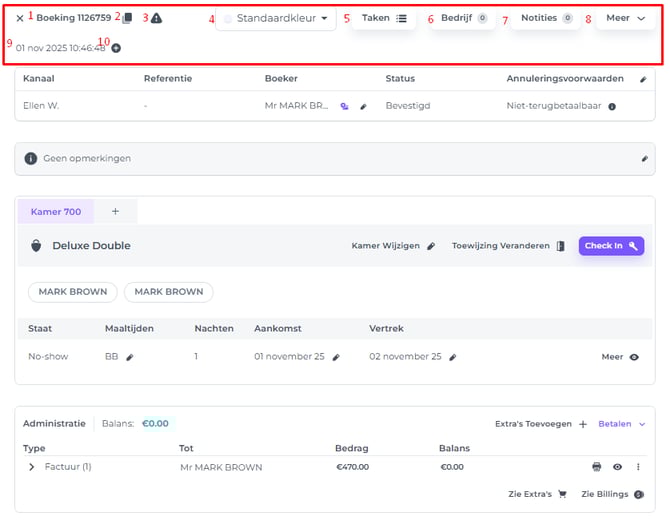Expand the Factuur (1) row
Image resolution: width=670 pixels, height=524 pixels.
31,467
